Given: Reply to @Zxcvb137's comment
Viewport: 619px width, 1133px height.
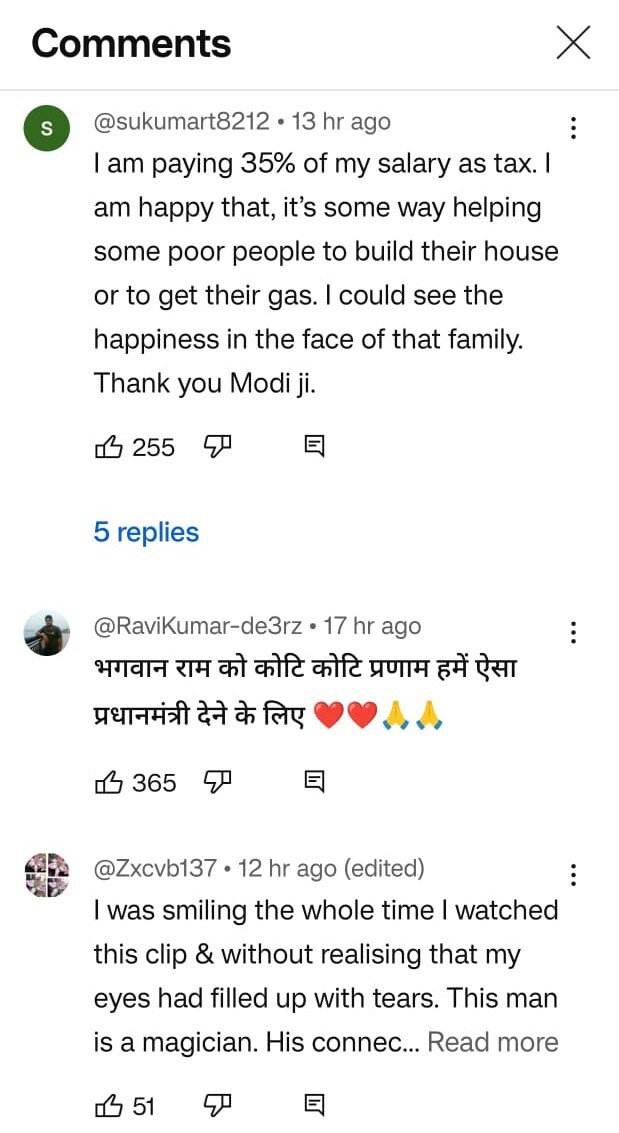Looking at the screenshot, I should coord(314,1104).
